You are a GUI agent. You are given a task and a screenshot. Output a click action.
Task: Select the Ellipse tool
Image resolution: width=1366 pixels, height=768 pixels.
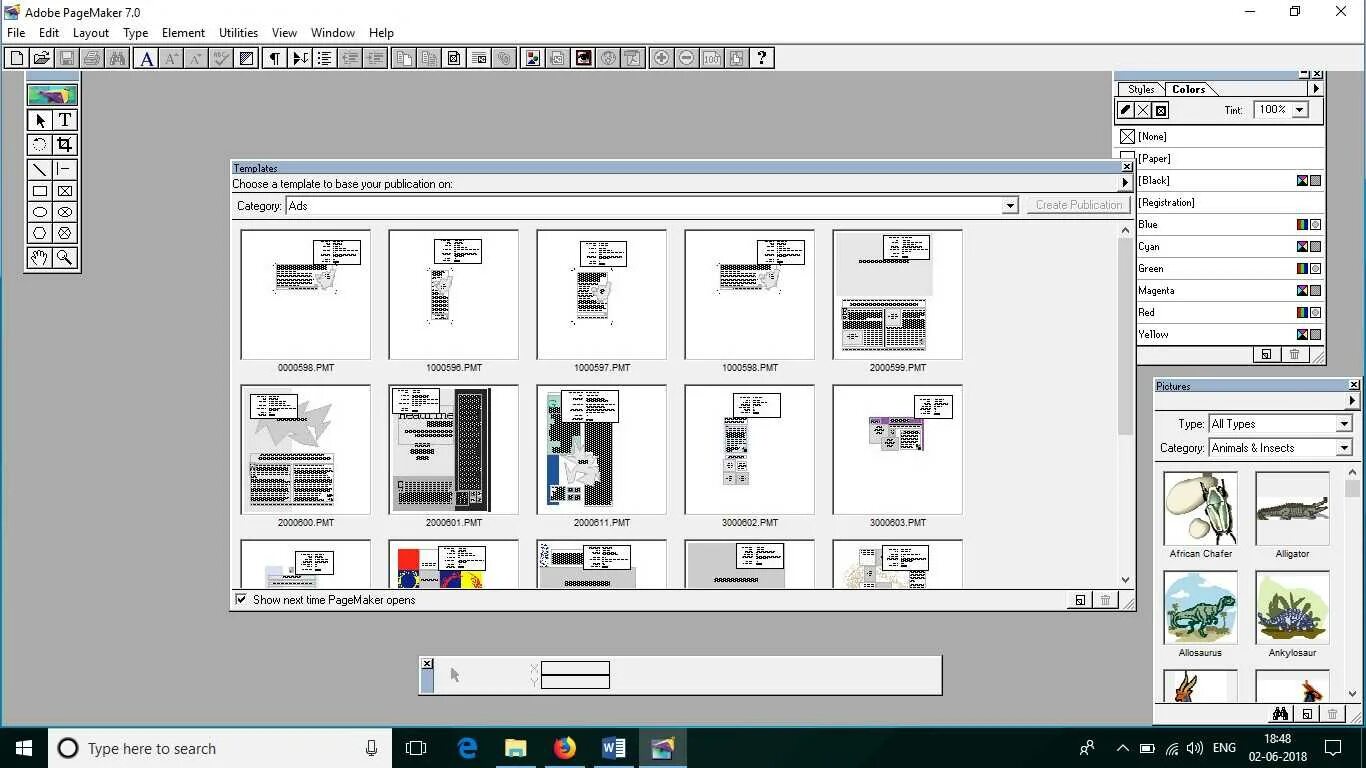[38, 211]
